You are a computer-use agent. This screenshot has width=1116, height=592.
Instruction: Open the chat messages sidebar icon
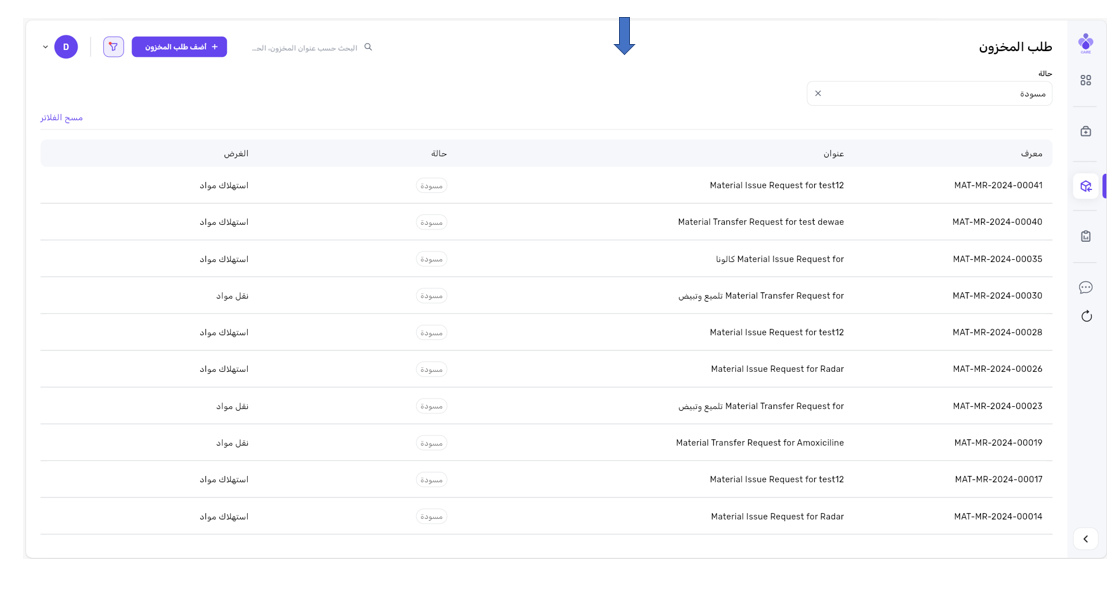tap(1085, 288)
